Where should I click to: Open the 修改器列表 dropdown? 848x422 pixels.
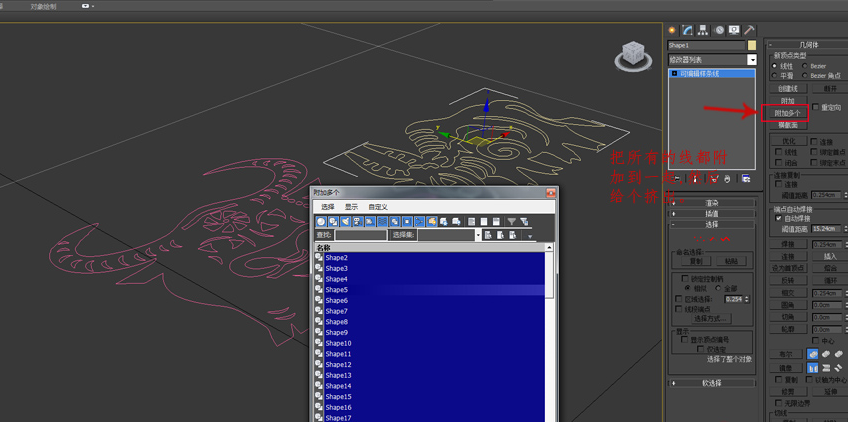(752, 60)
